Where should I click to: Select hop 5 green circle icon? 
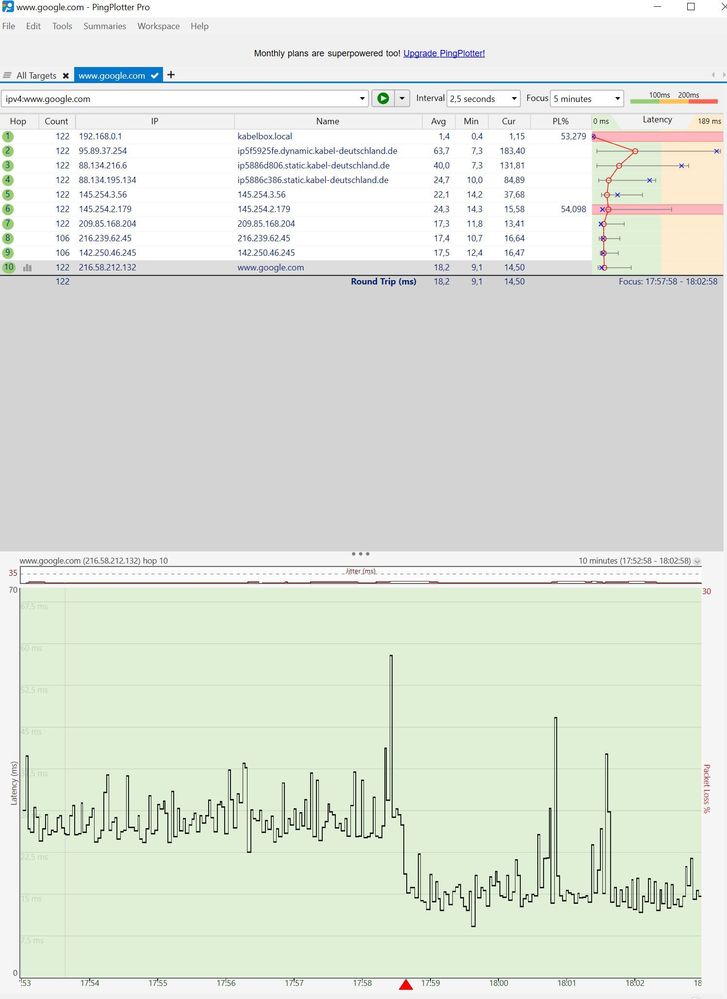tap(8, 194)
